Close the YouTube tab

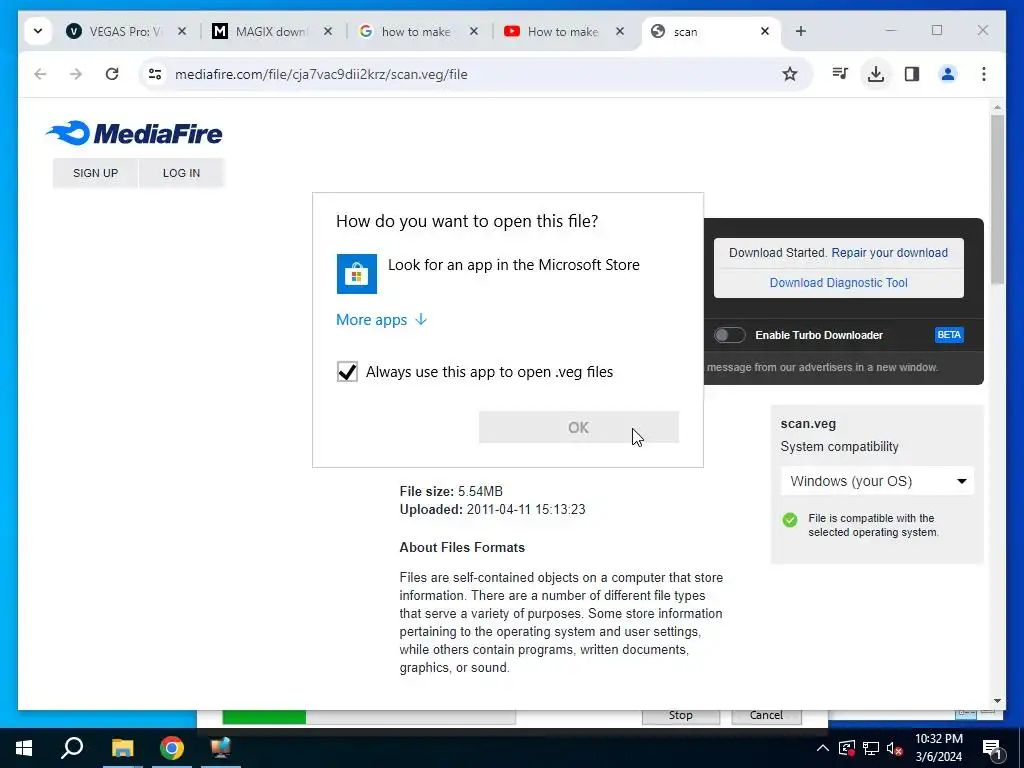[620, 31]
